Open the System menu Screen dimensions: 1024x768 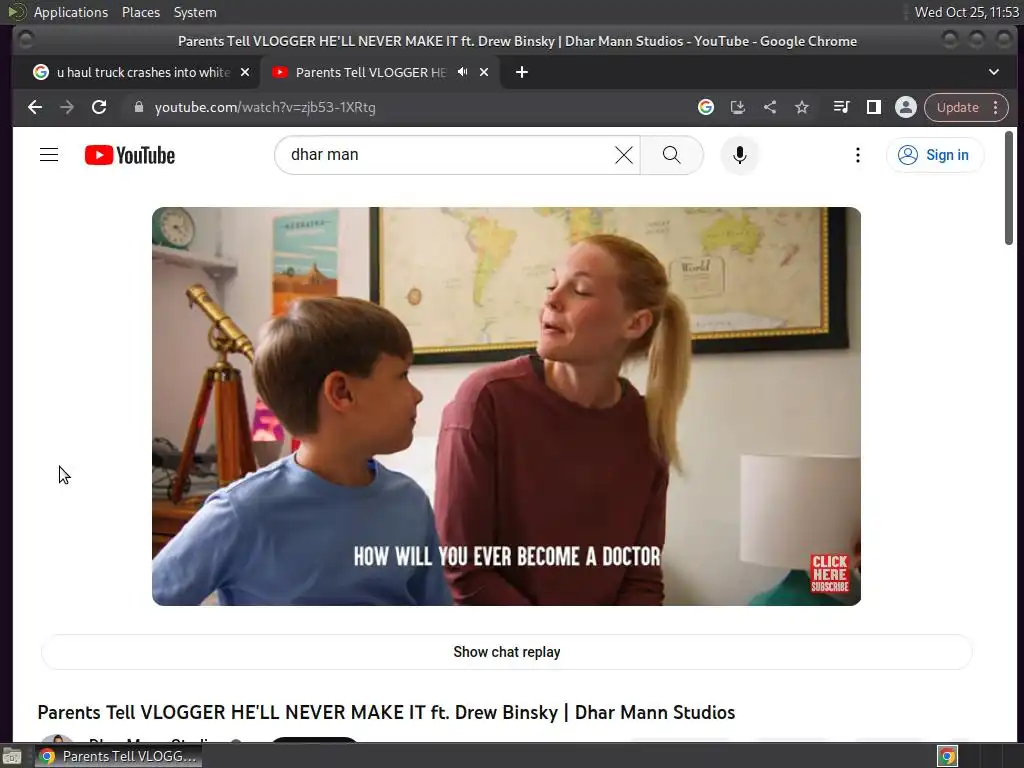(x=195, y=12)
